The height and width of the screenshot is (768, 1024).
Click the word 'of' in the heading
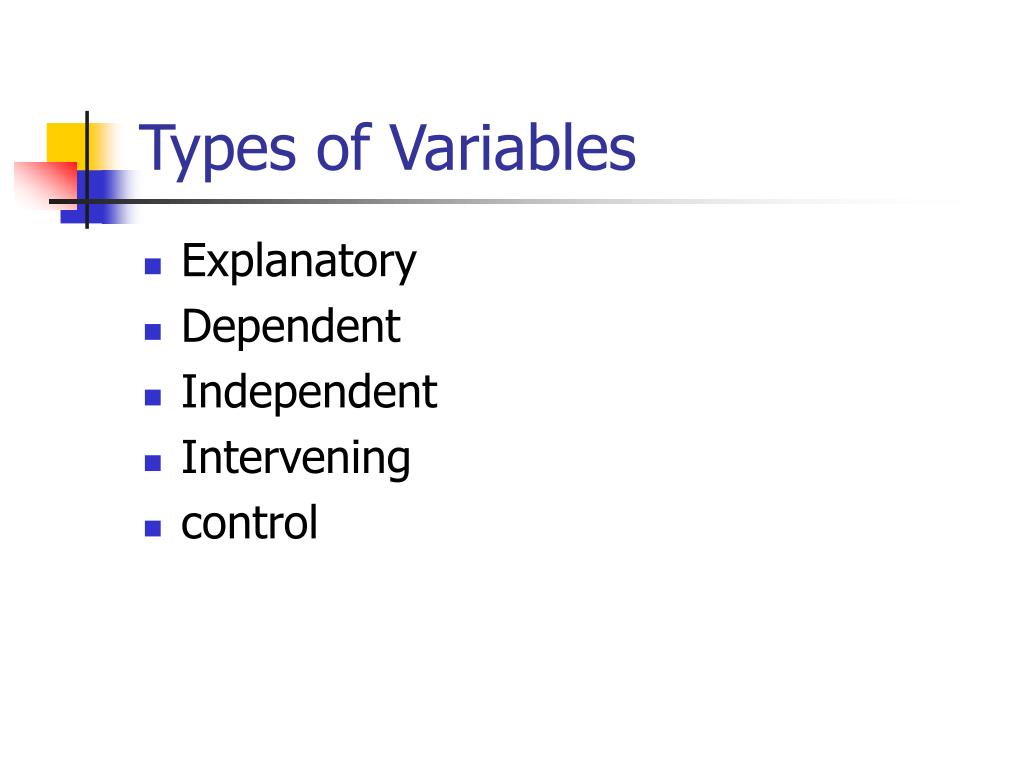(x=343, y=148)
